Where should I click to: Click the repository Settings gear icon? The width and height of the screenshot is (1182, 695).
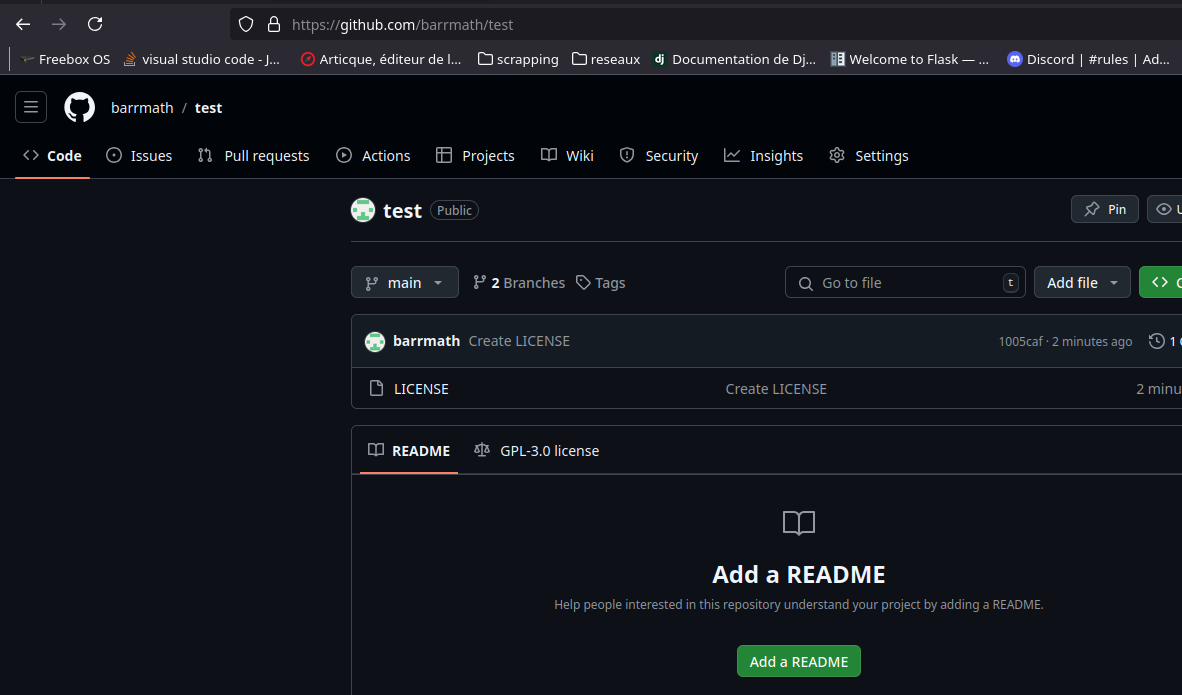click(836, 155)
